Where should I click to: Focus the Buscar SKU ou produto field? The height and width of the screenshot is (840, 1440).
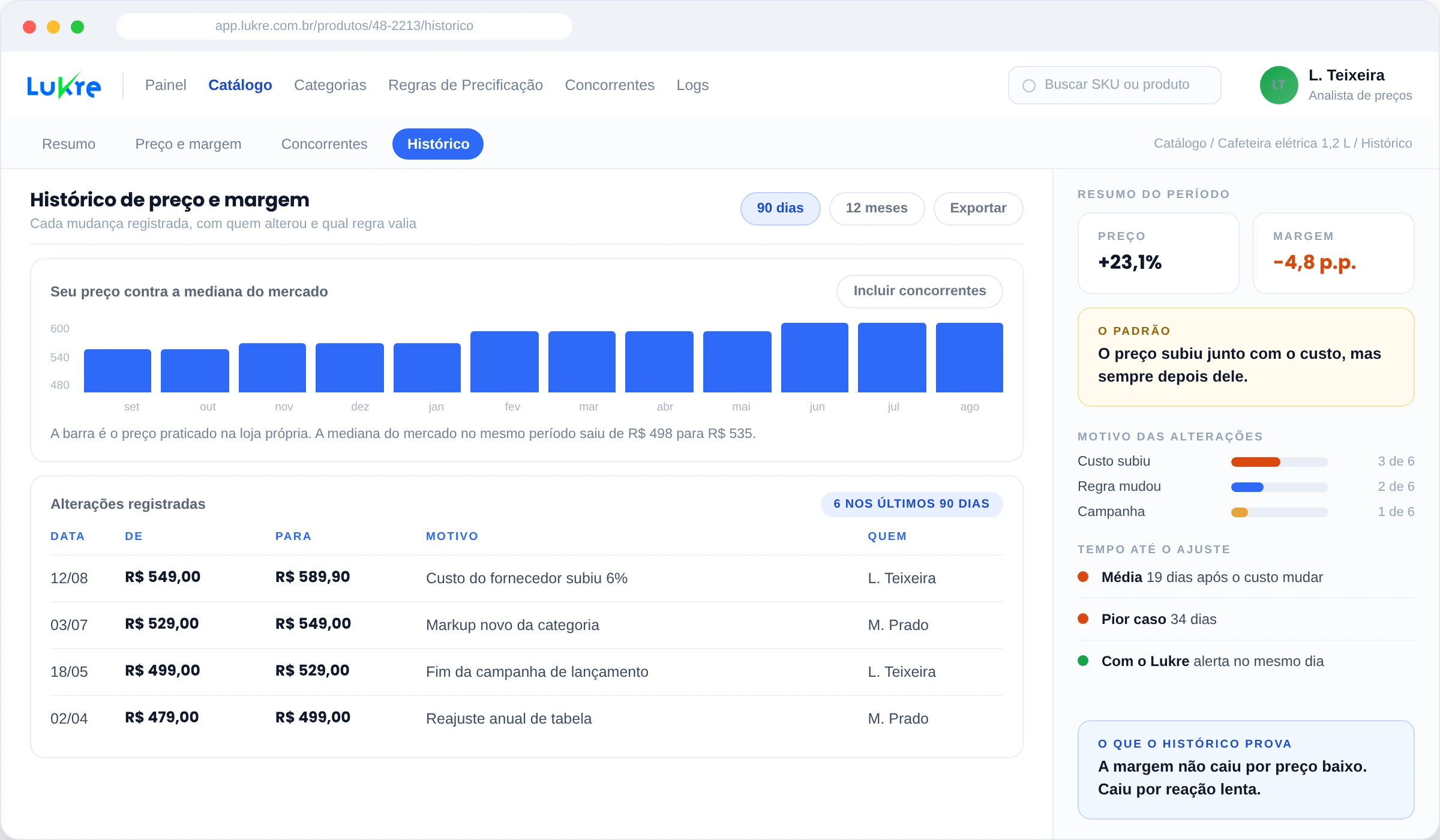(1114, 85)
